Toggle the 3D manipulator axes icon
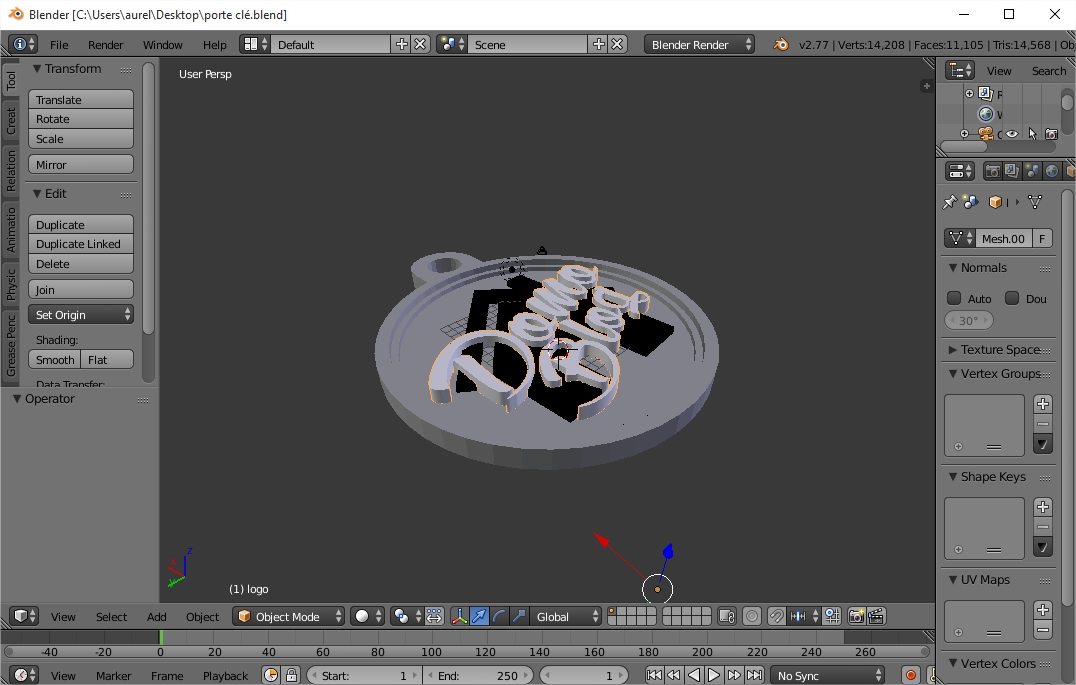This screenshot has height=685, width=1076. tap(459, 616)
